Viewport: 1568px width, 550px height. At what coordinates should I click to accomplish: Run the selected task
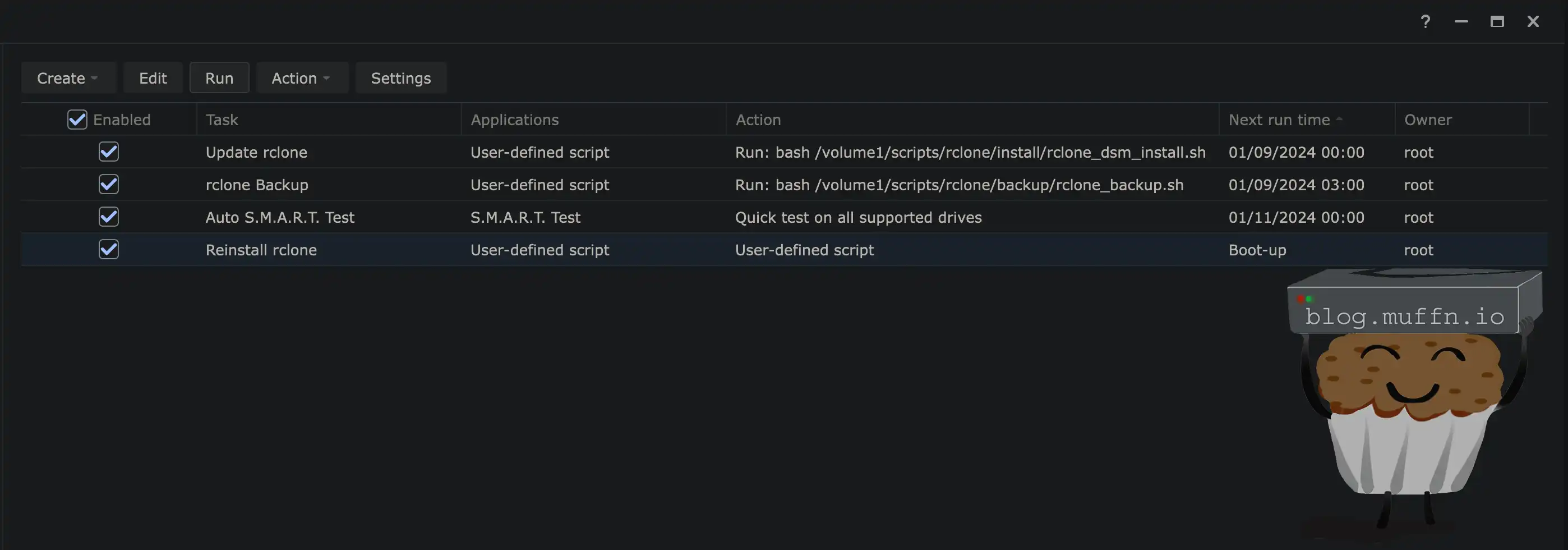pos(219,78)
